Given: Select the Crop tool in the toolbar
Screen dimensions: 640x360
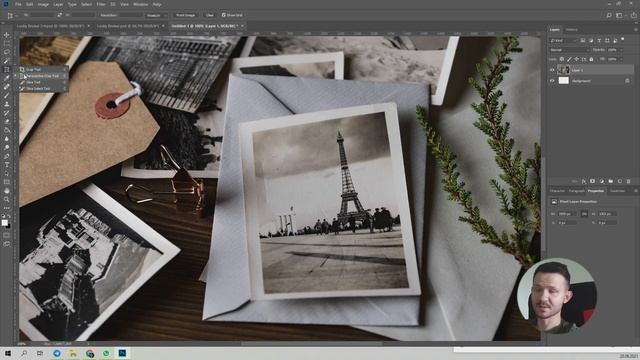Looking at the screenshot, I should pyautogui.click(x=7, y=69).
